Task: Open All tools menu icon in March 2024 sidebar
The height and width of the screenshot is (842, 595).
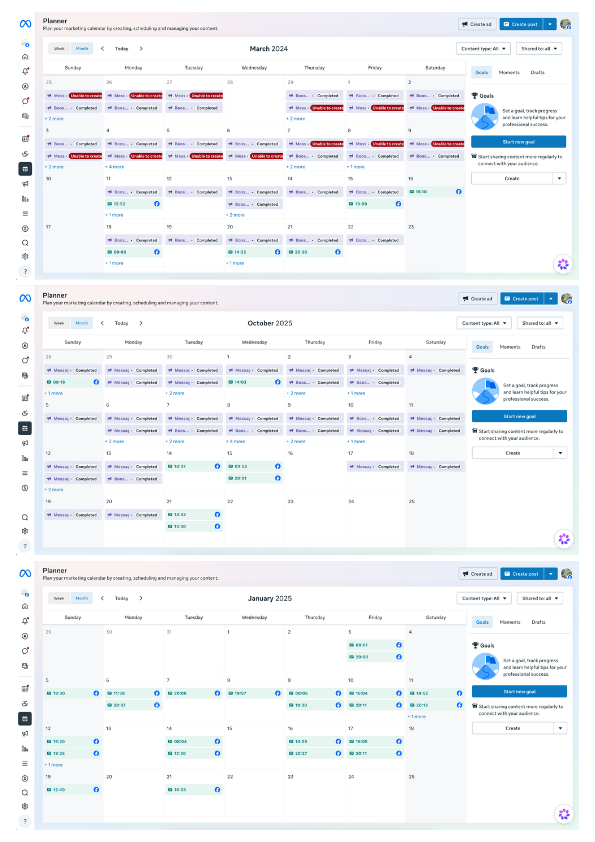Action: pos(25,214)
